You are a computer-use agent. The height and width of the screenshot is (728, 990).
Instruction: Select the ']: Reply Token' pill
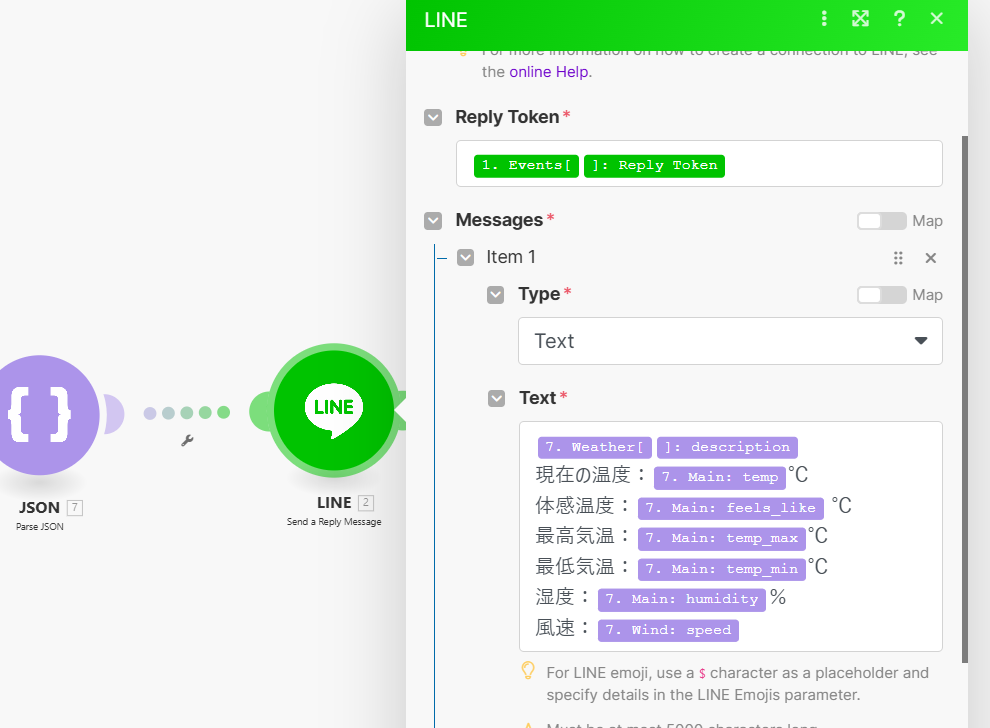point(654,165)
